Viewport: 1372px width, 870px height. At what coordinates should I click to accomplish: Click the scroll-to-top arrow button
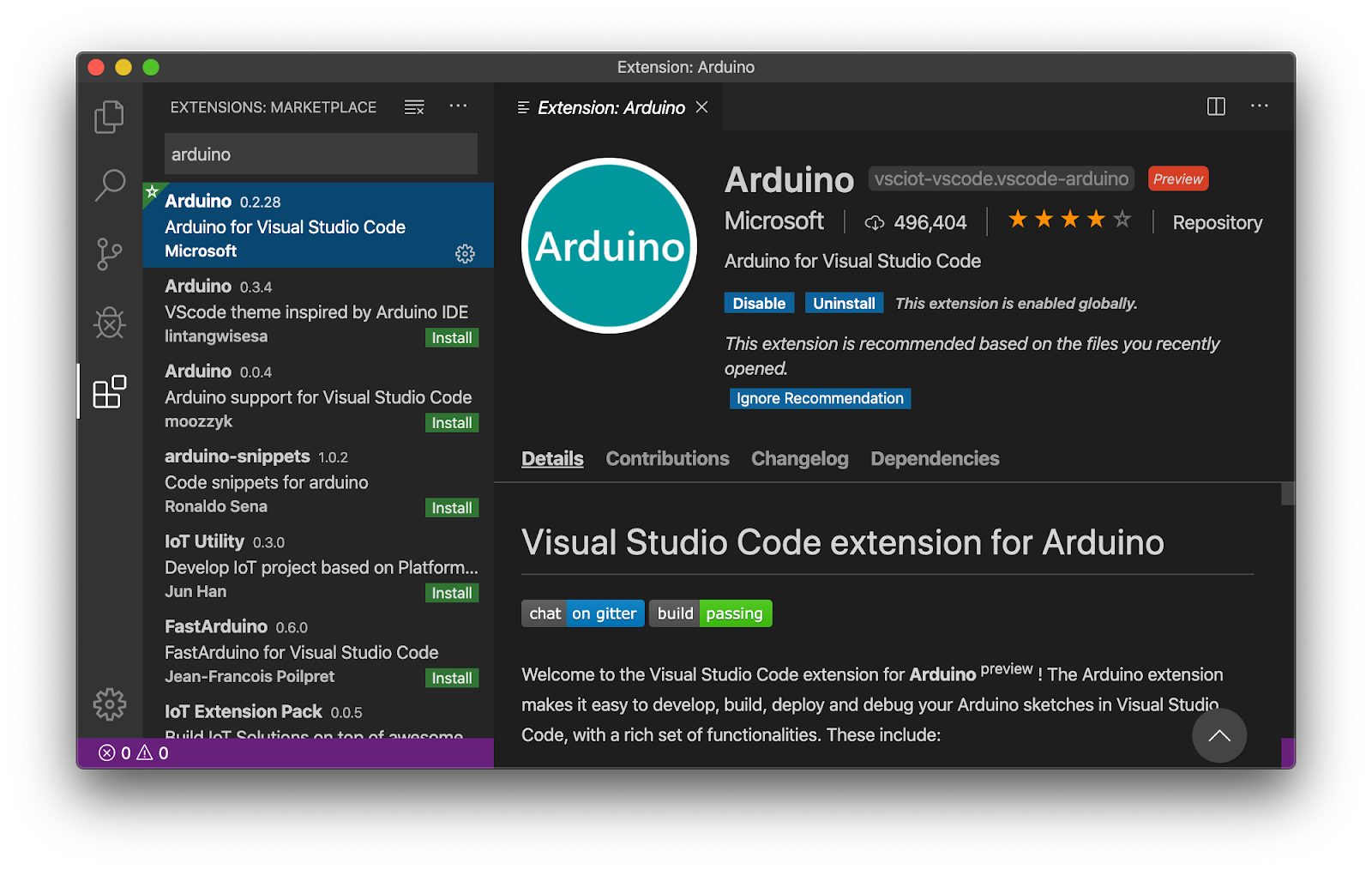1219,735
